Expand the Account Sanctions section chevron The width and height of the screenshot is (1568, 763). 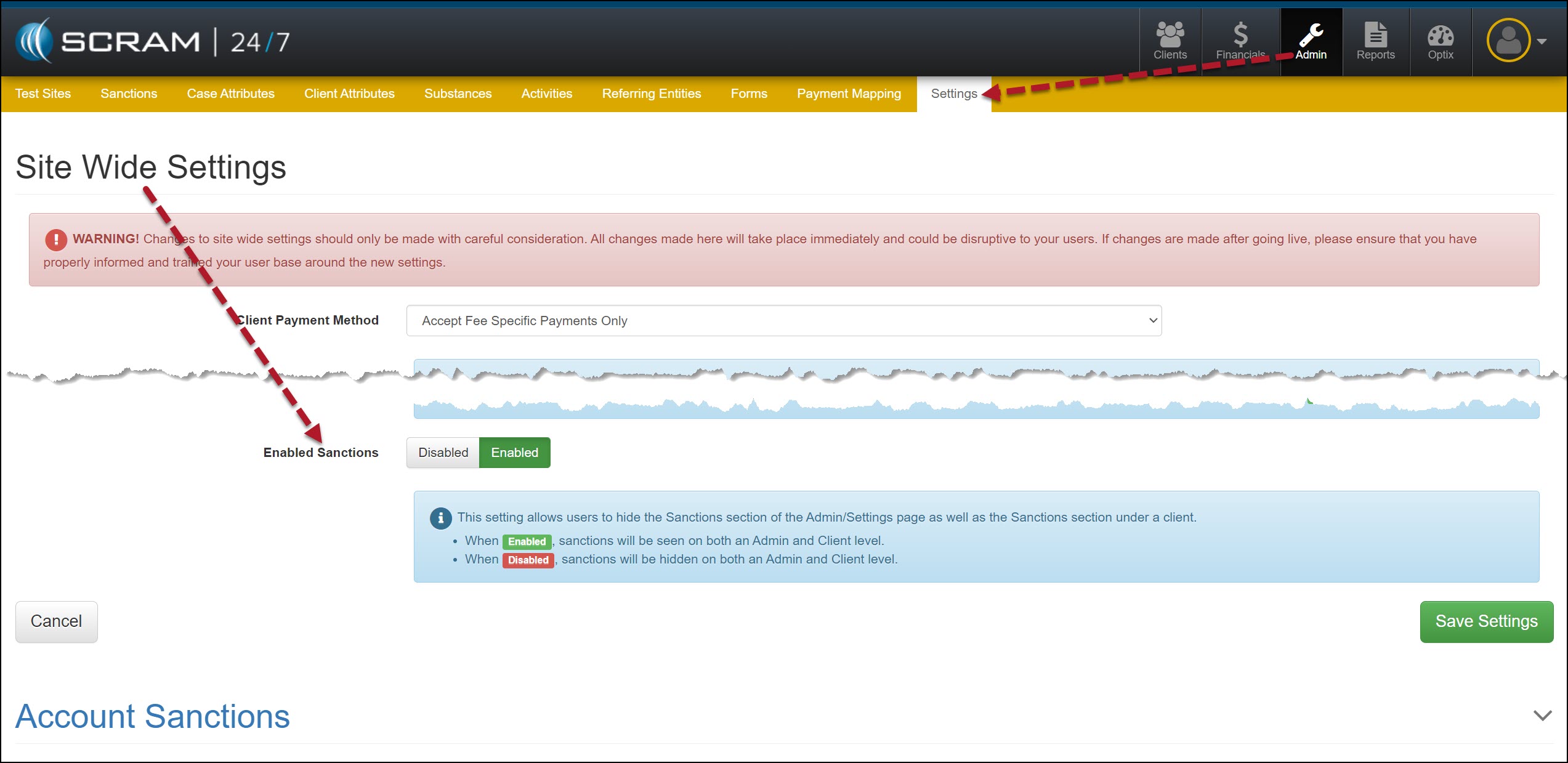[1542, 716]
